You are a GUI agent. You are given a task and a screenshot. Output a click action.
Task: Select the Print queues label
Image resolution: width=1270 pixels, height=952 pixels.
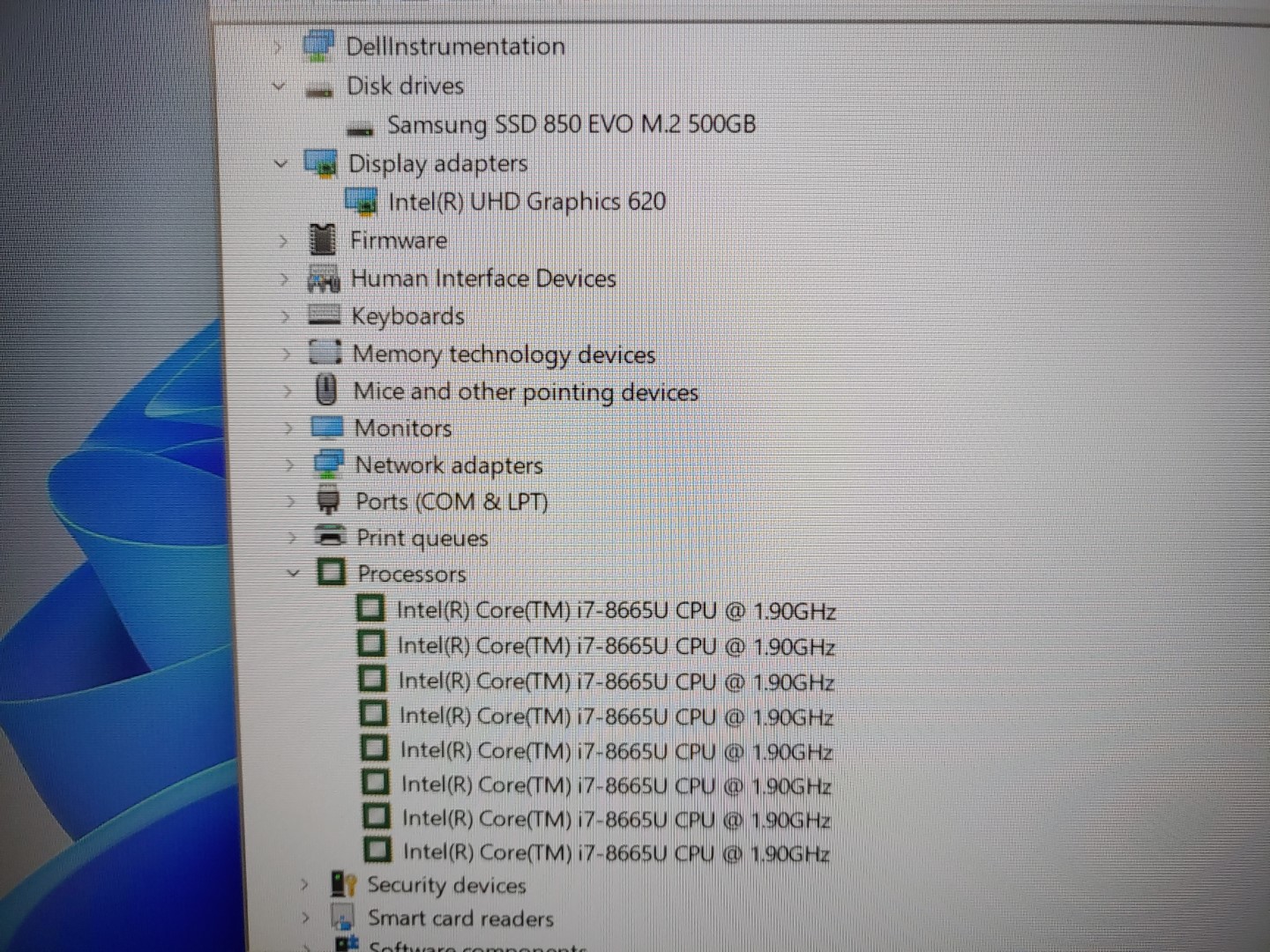[422, 538]
